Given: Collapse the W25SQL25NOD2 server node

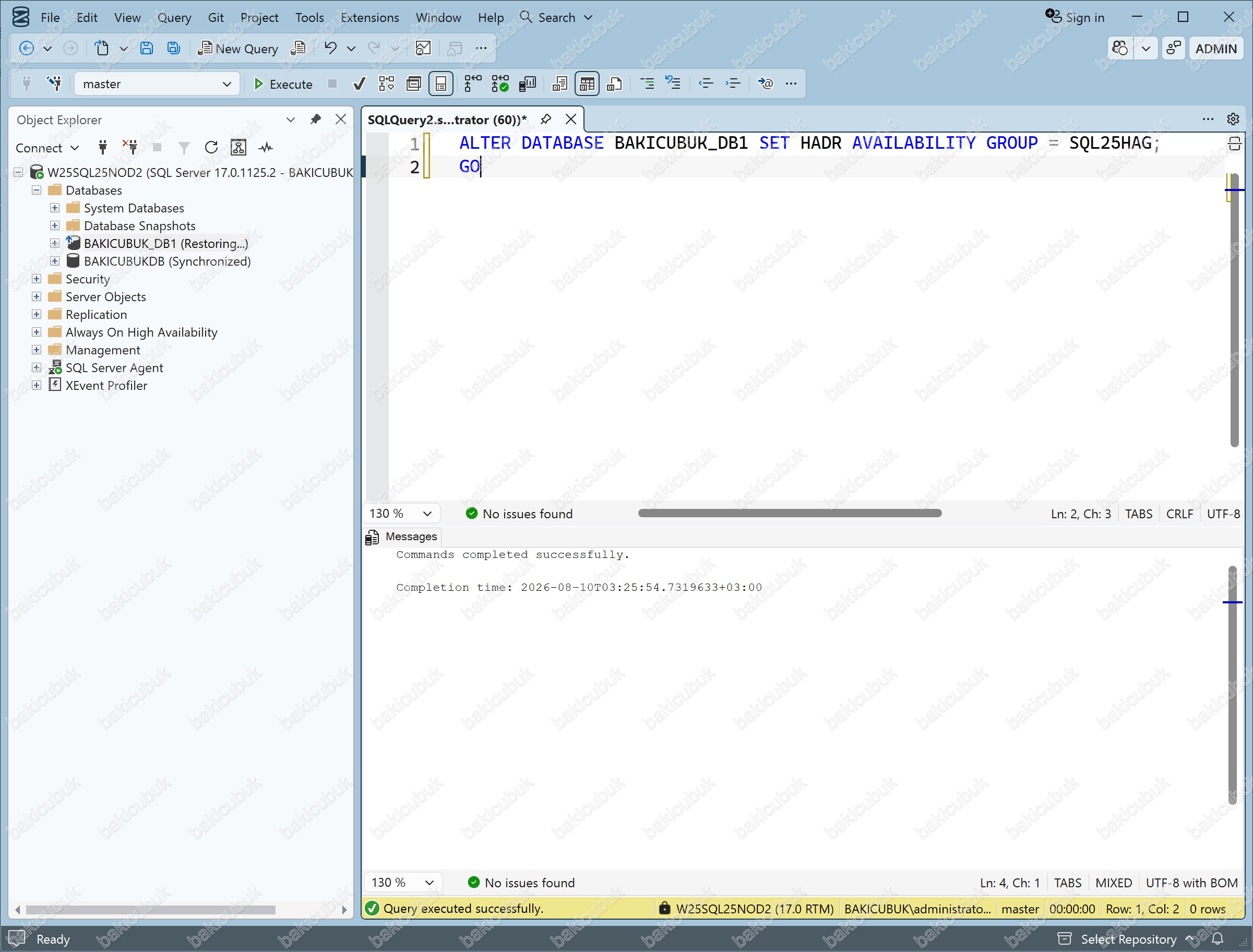Looking at the screenshot, I should 19,172.
